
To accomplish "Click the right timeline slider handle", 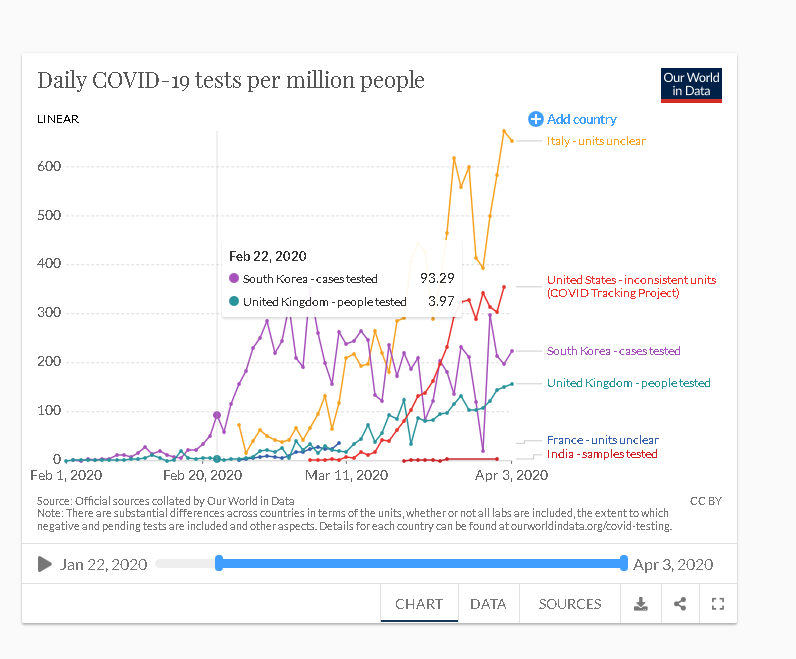I will (x=624, y=564).
